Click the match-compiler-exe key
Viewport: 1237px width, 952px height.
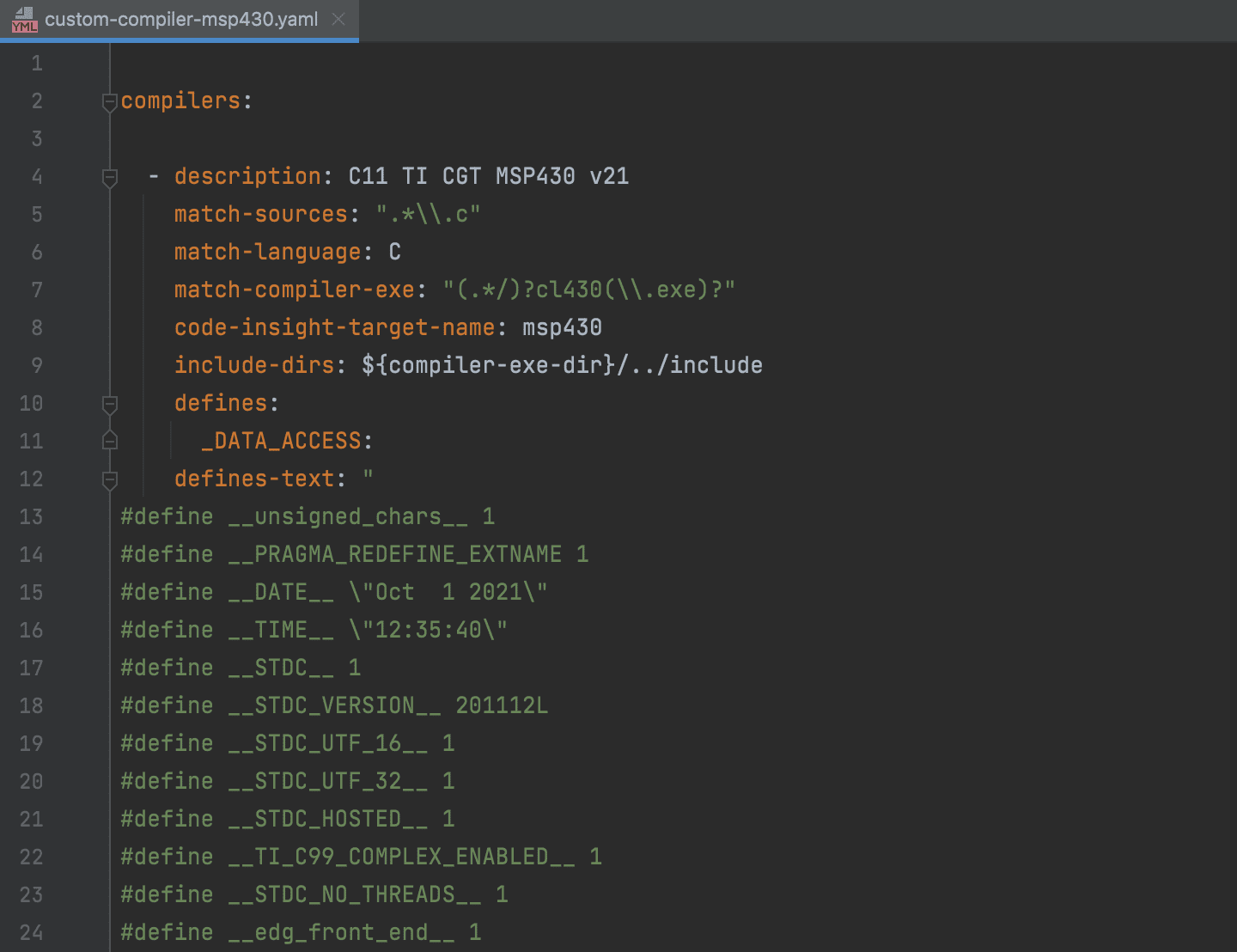coord(295,290)
